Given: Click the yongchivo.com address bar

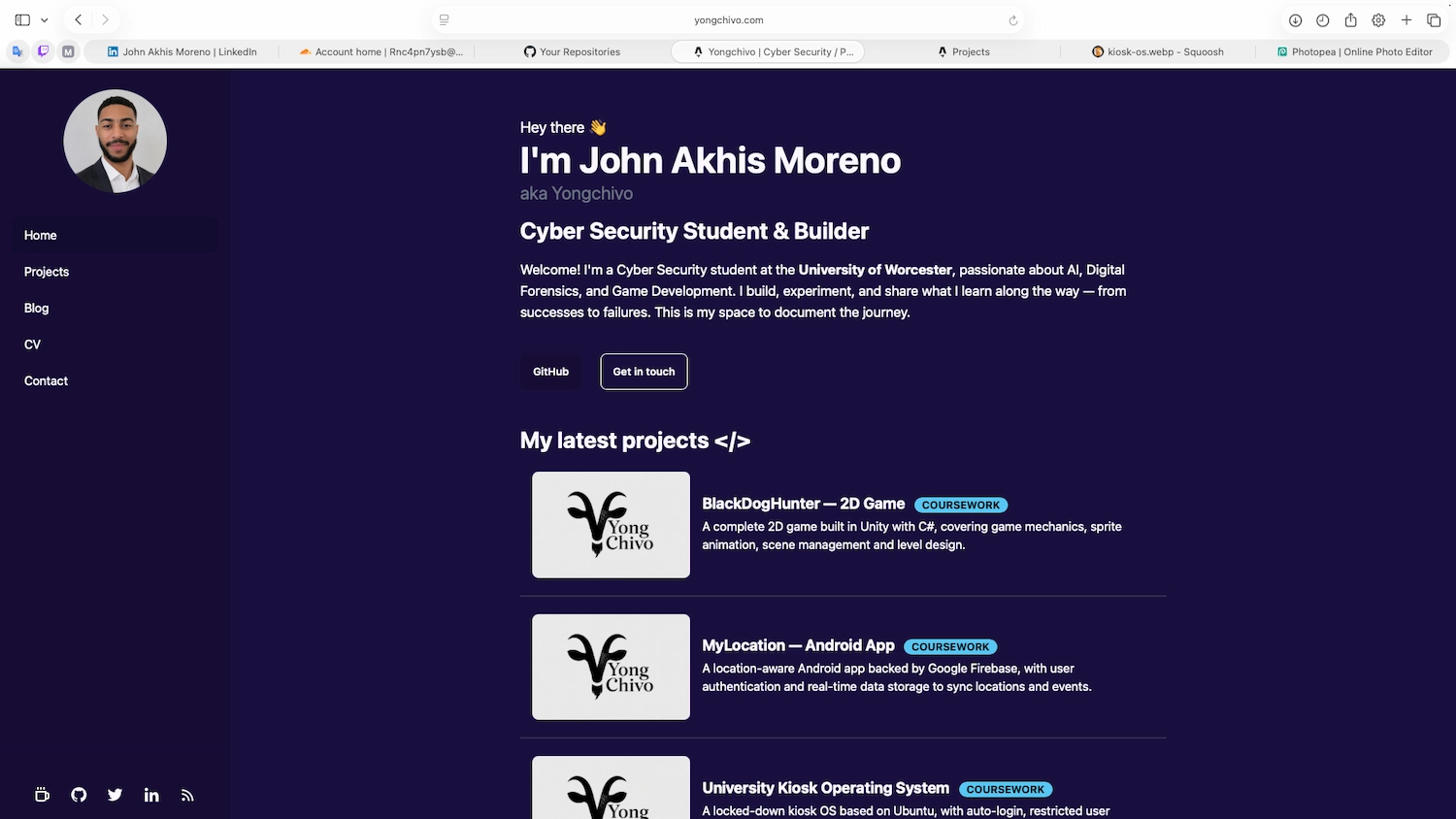Looking at the screenshot, I should (x=728, y=19).
